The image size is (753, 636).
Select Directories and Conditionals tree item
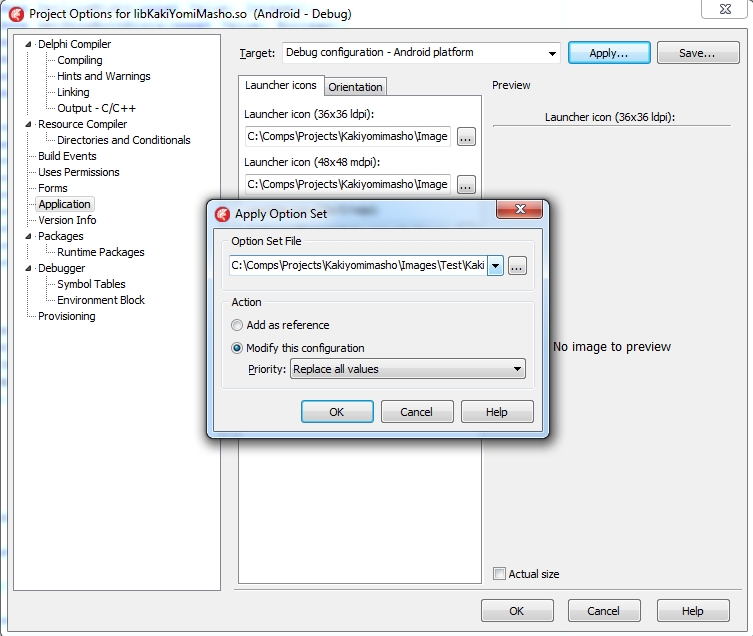point(124,140)
